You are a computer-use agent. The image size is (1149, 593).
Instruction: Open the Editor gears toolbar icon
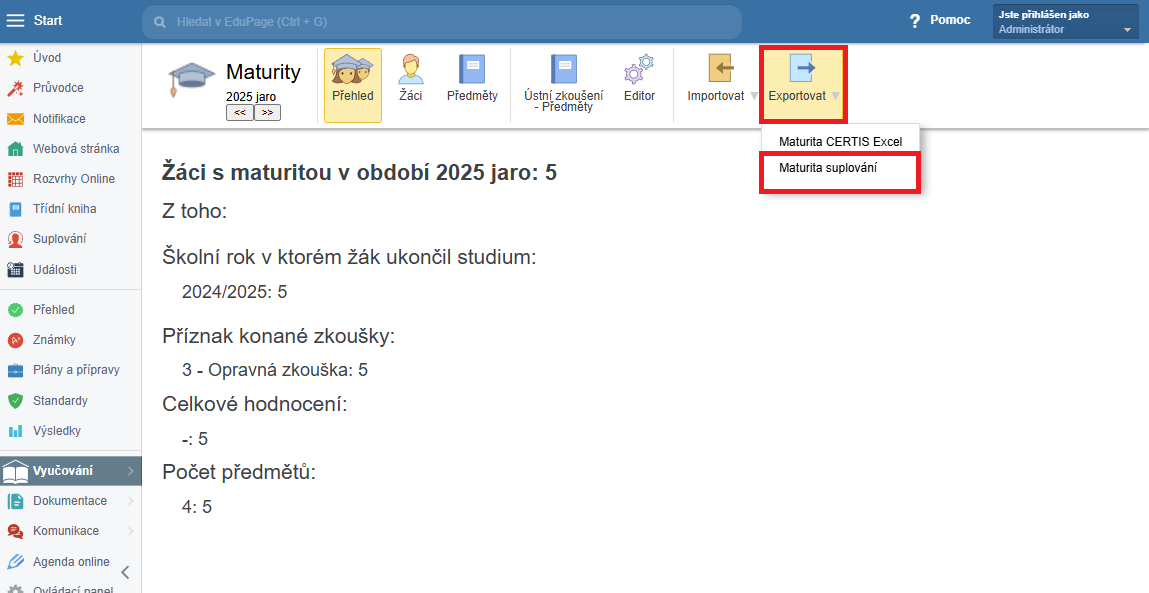point(639,70)
